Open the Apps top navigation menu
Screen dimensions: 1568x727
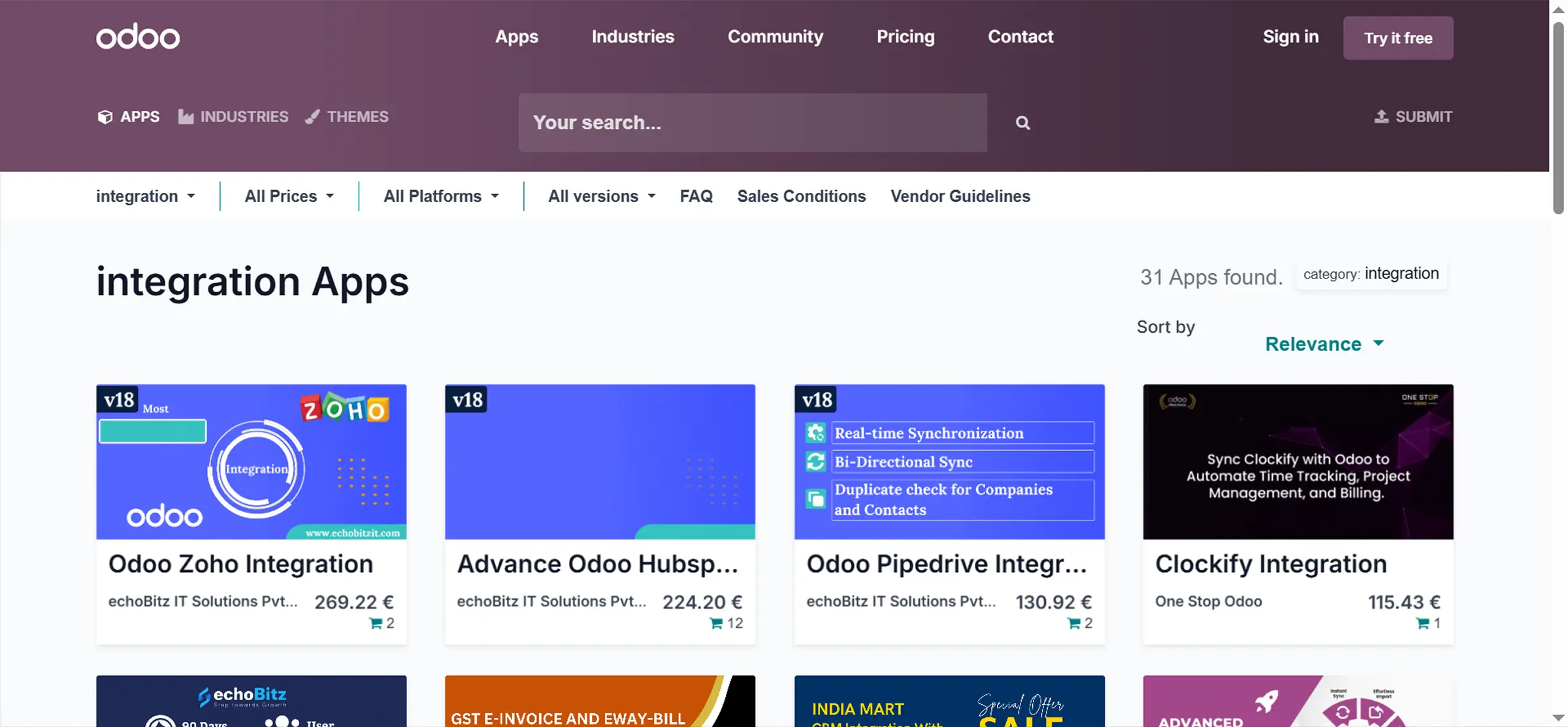click(516, 37)
